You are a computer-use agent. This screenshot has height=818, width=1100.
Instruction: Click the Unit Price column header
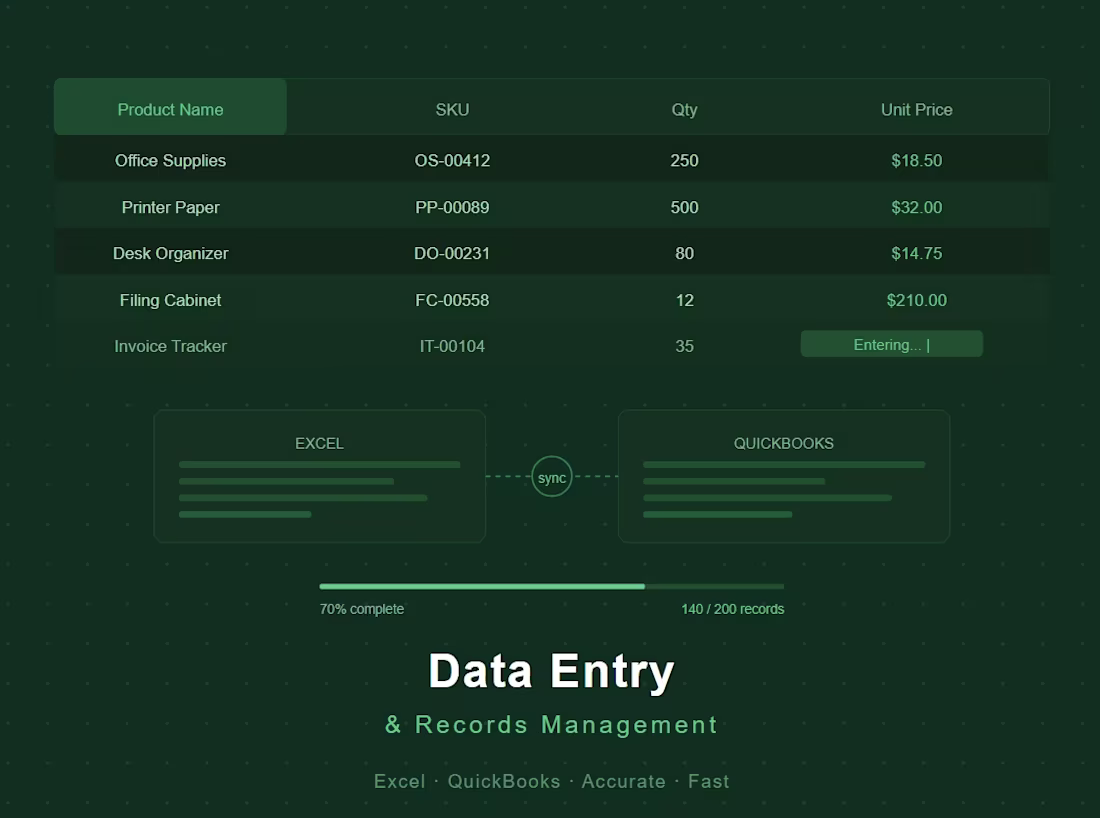916,110
